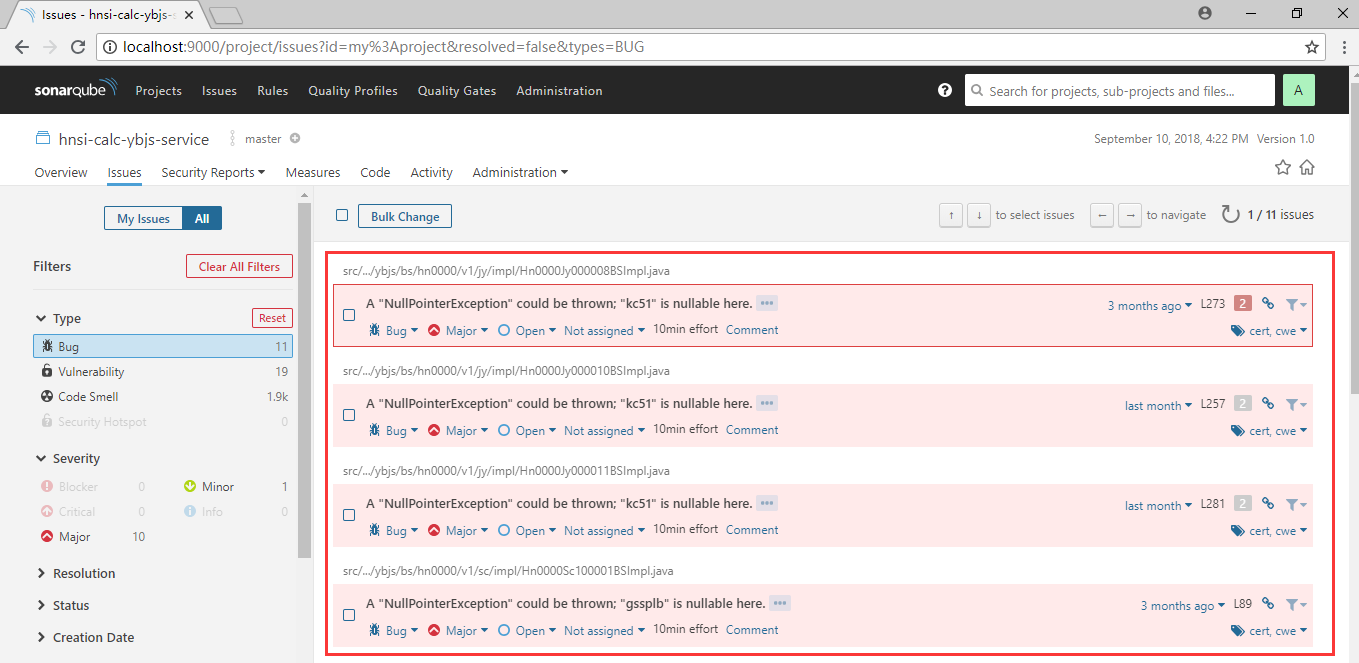The width and height of the screenshot is (1359, 663).
Task: Open the ellipsis for the L273 kc51 issue
Action: tap(767, 303)
